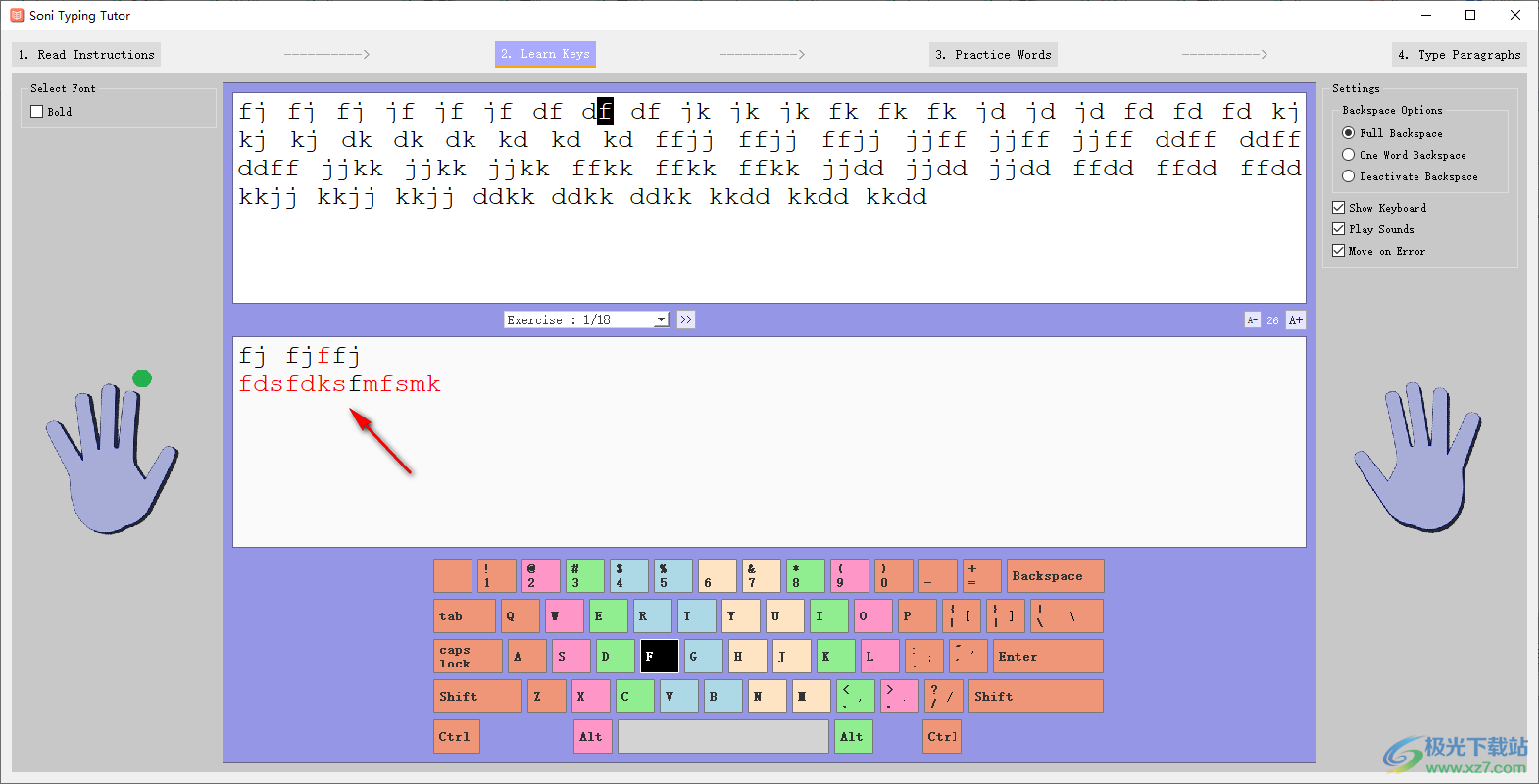Increase font size with A+ button
The height and width of the screenshot is (784, 1539).
coord(1296,320)
